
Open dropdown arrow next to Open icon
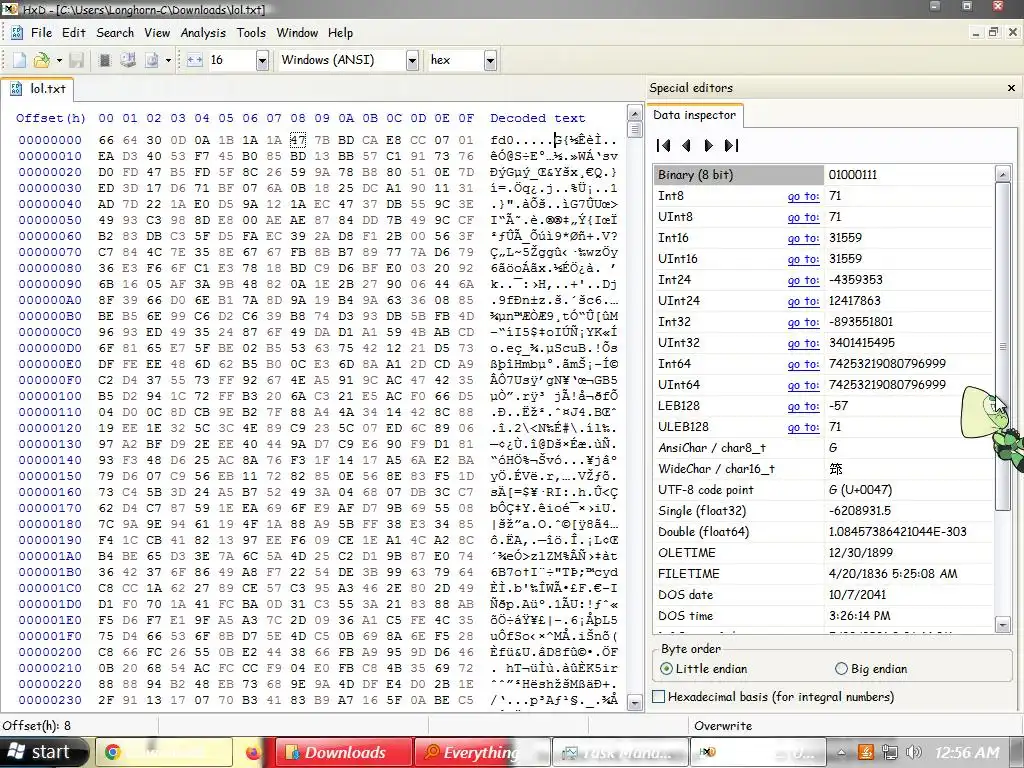pyautogui.click(x=59, y=60)
